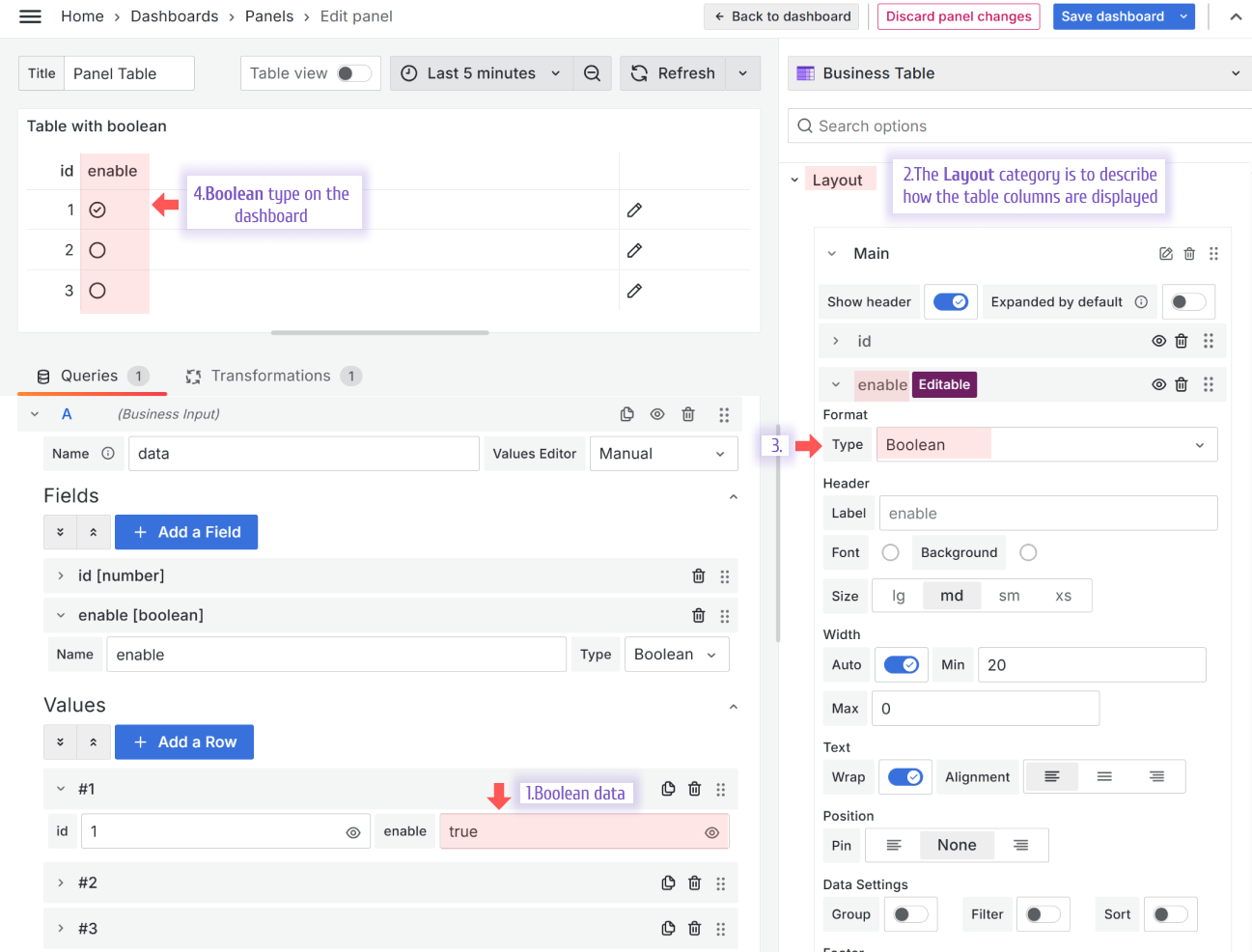Select the Font color swatch circle
Viewport: 1252px width, 952px height.
891,552
